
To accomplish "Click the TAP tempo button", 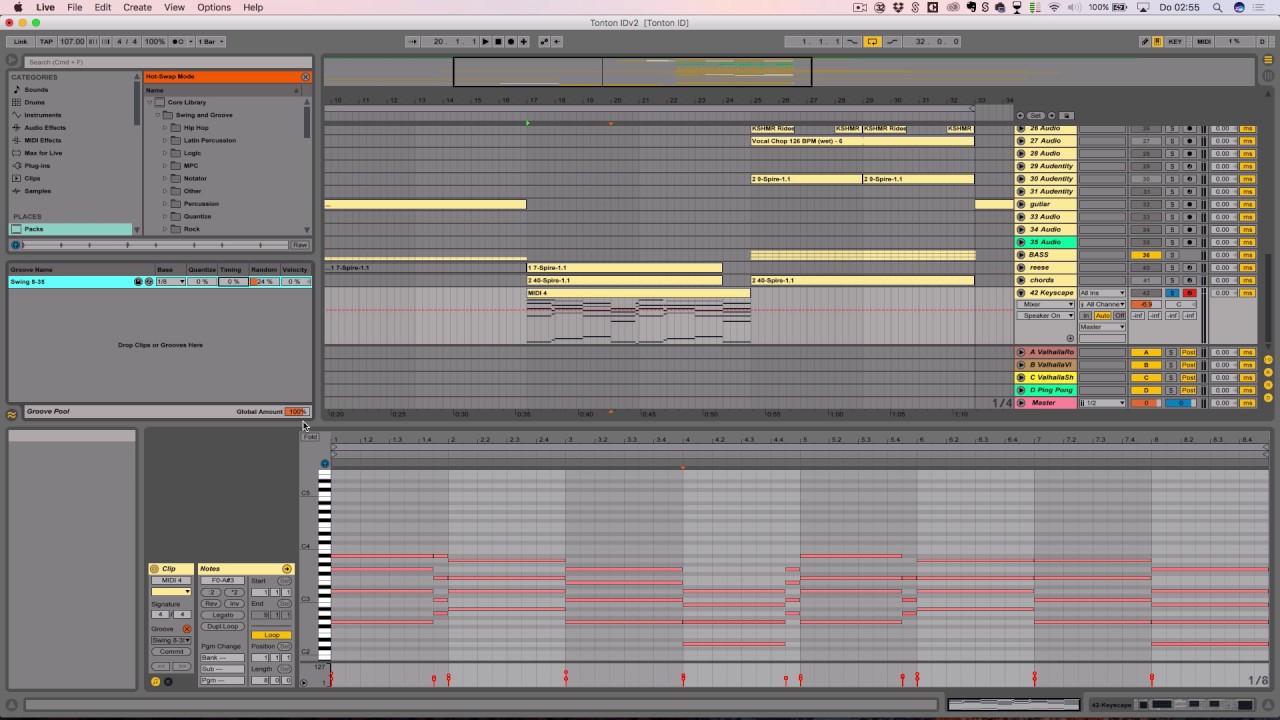I will click(46, 42).
